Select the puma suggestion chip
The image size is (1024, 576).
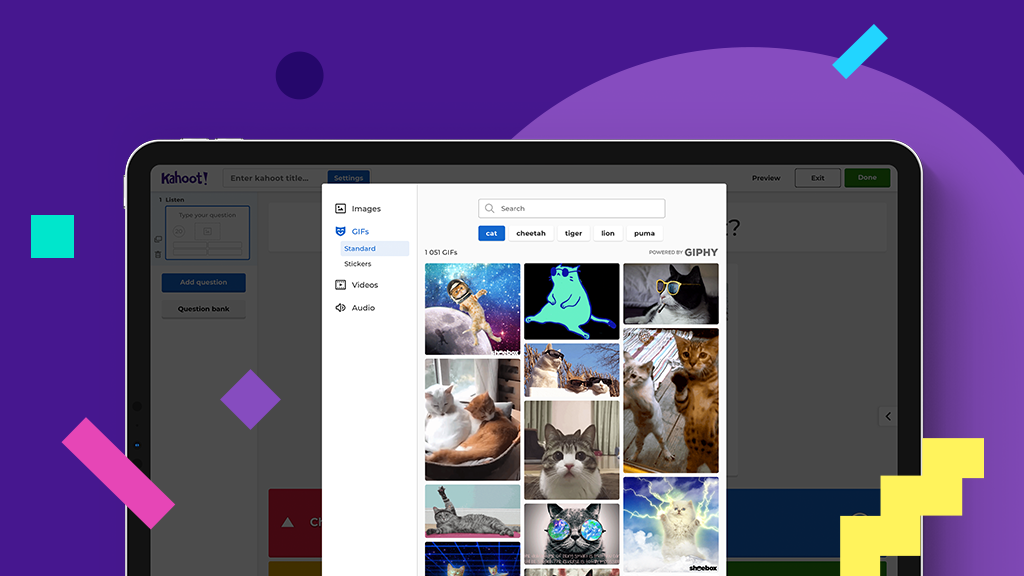click(644, 233)
